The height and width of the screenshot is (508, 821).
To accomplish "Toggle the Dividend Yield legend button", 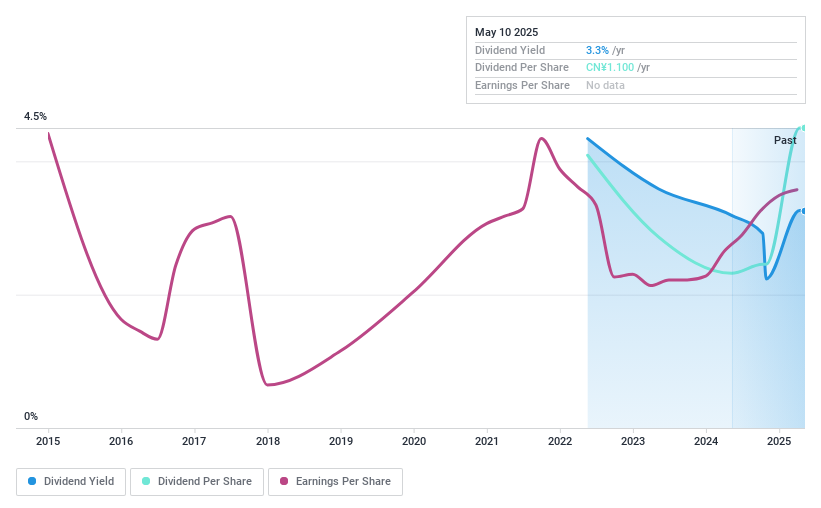I will (x=71, y=481).
